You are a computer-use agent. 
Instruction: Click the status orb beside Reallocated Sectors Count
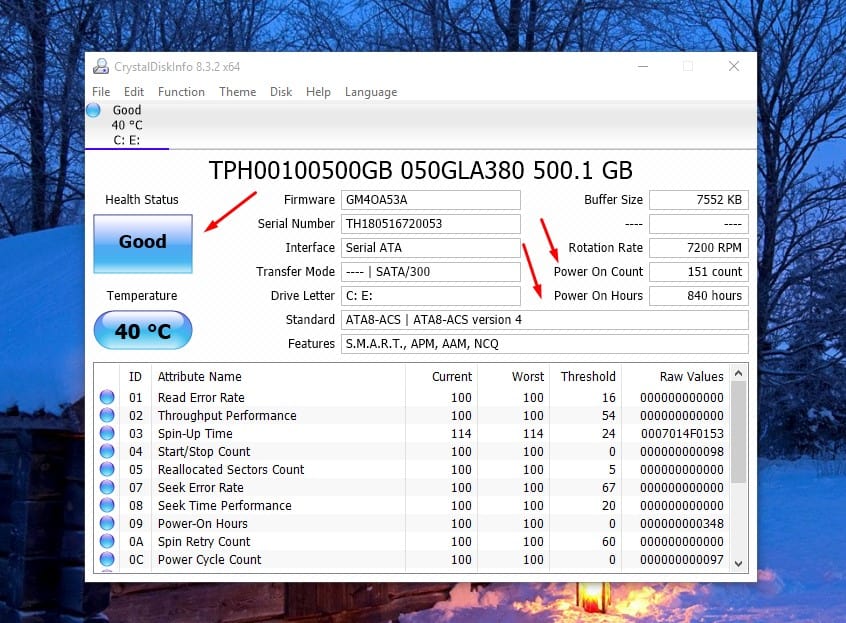tap(107, 470)
